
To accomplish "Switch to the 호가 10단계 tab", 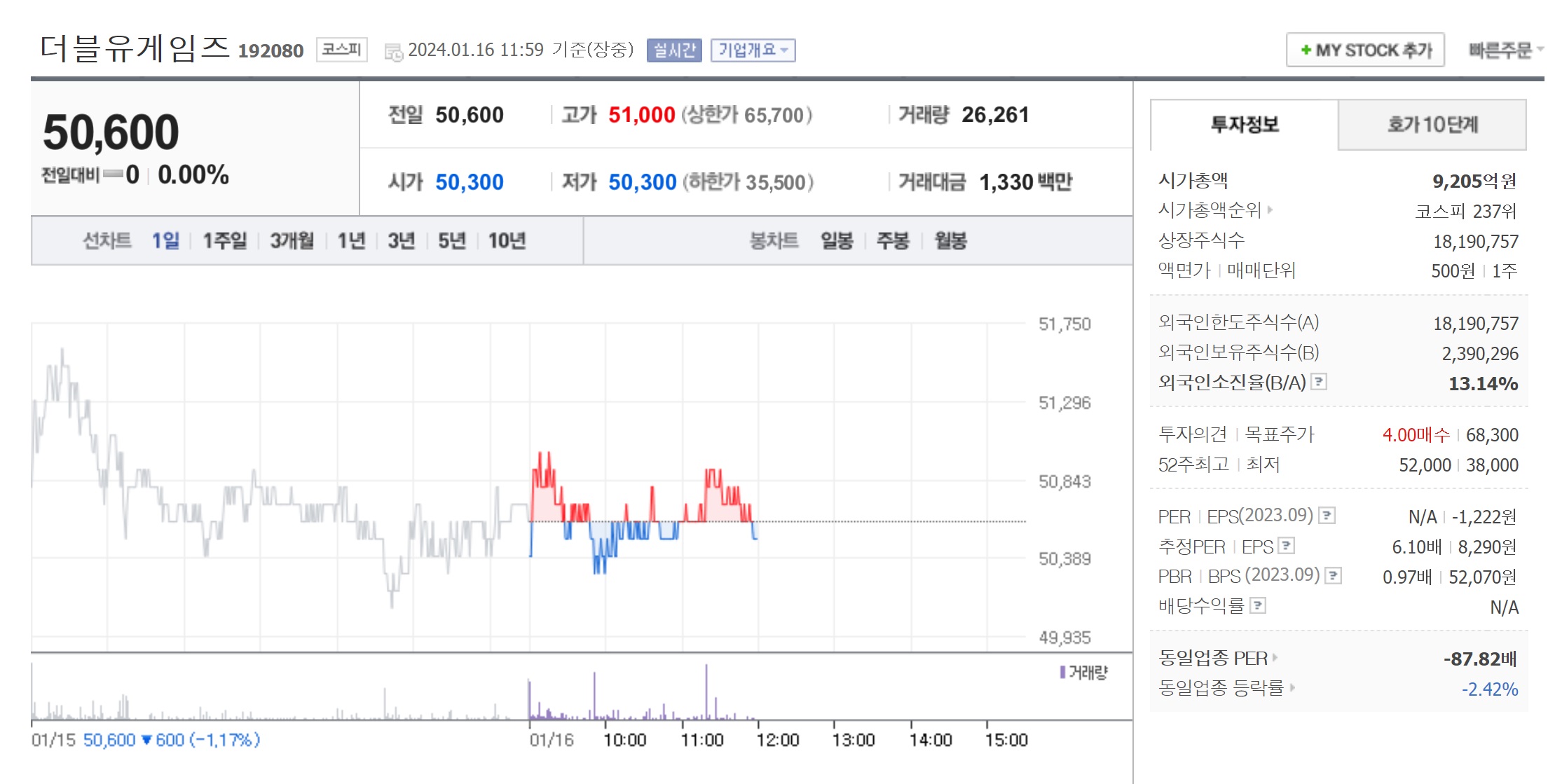I will point(1432,125).
